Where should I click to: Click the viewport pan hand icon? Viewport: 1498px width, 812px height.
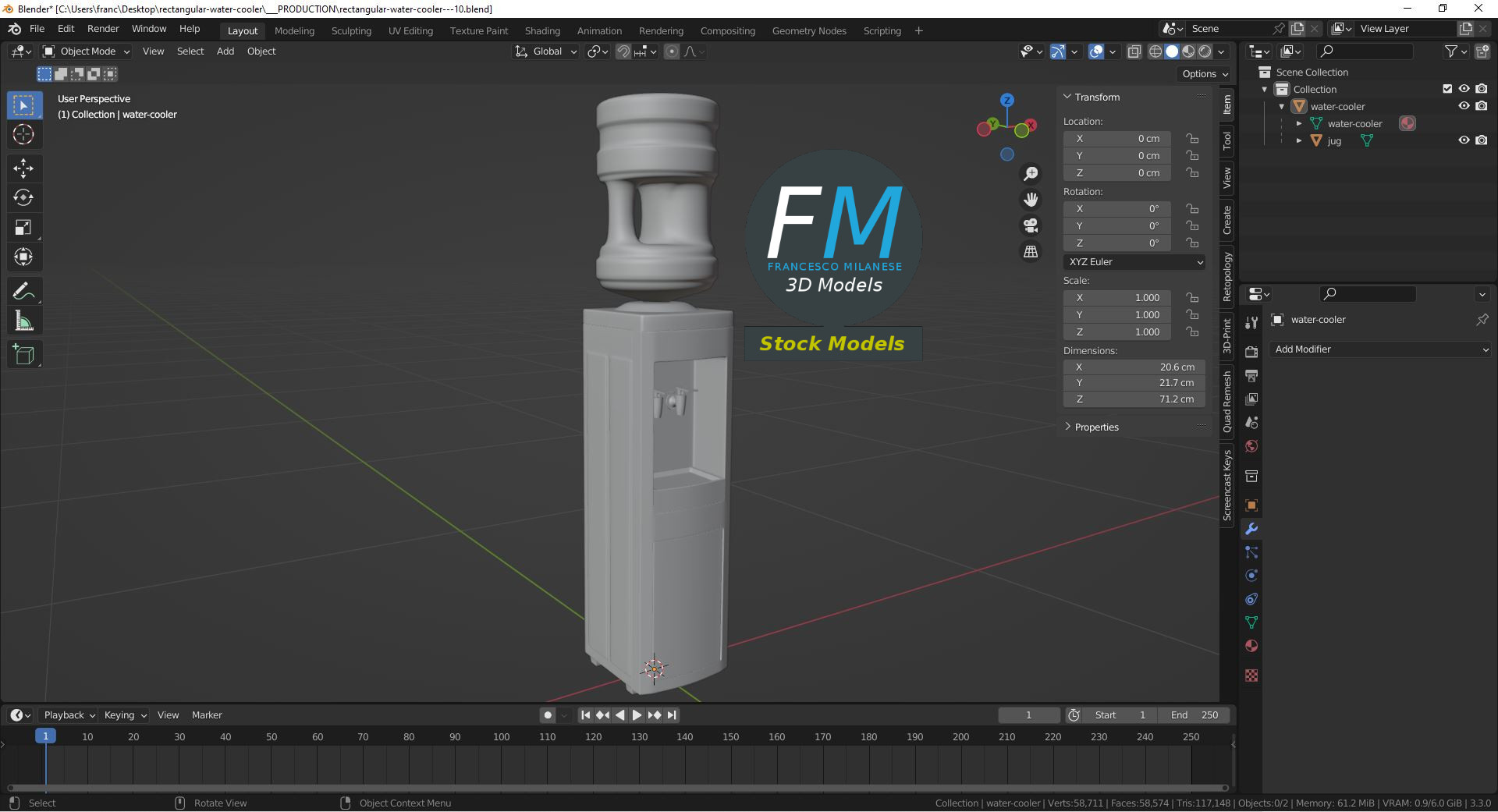click(1031, 200)
